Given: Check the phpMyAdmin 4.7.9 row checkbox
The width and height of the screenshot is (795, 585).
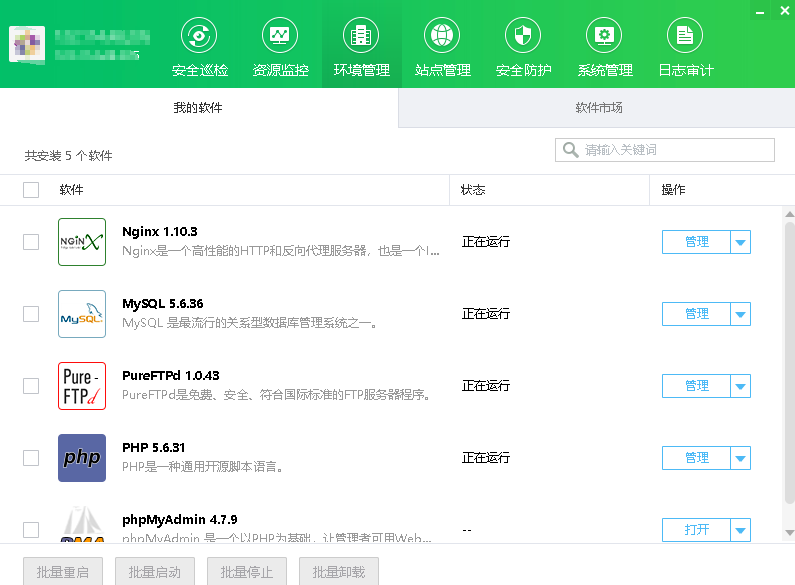Looking at the screenshot, I should (31, 530).
